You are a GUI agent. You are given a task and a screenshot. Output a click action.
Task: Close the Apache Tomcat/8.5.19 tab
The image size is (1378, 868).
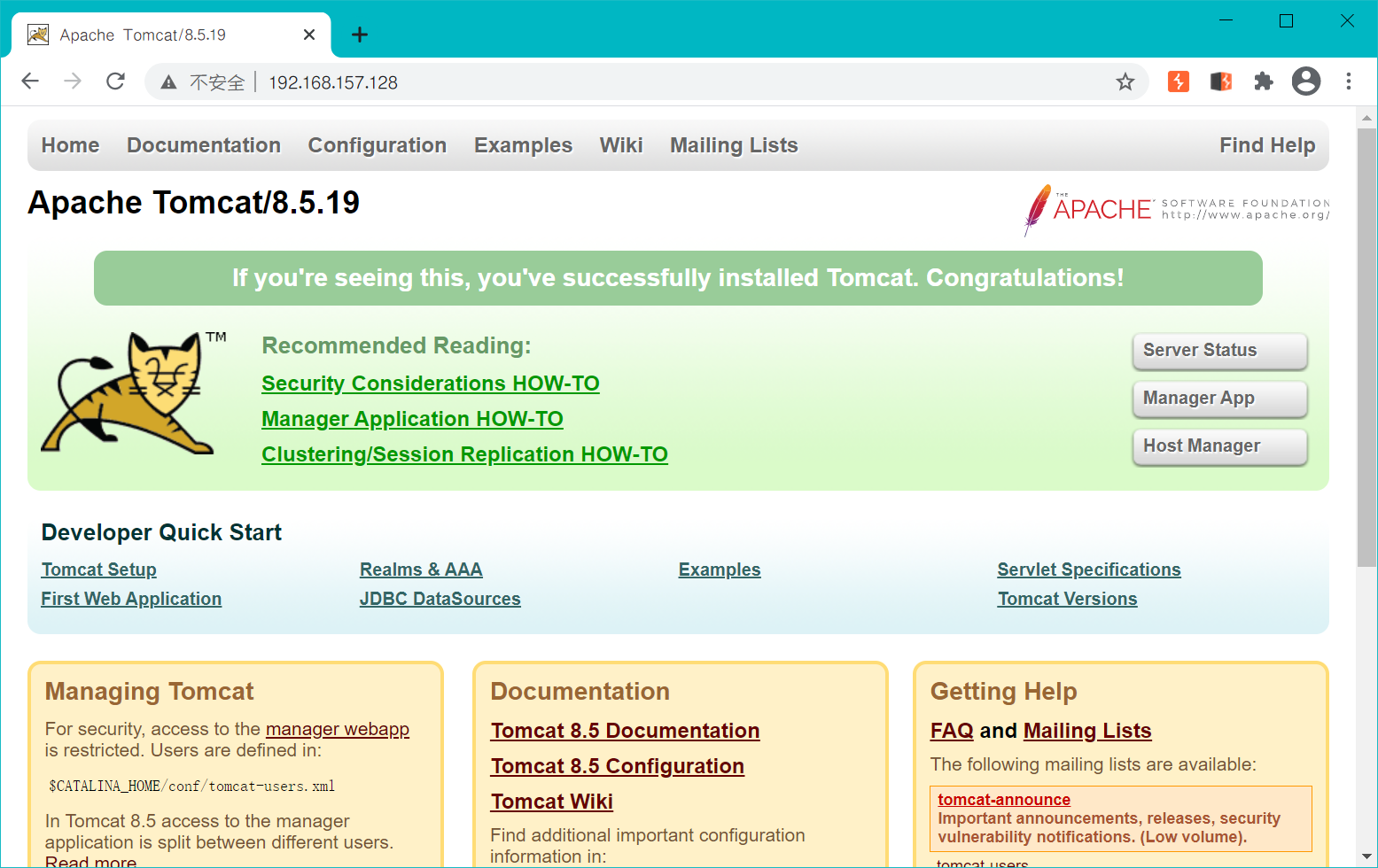click(309, 35)
